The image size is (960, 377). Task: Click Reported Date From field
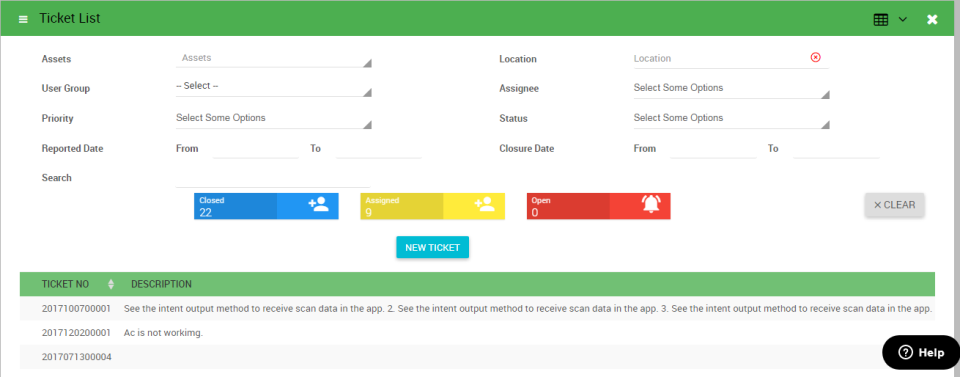pos(255,149)
